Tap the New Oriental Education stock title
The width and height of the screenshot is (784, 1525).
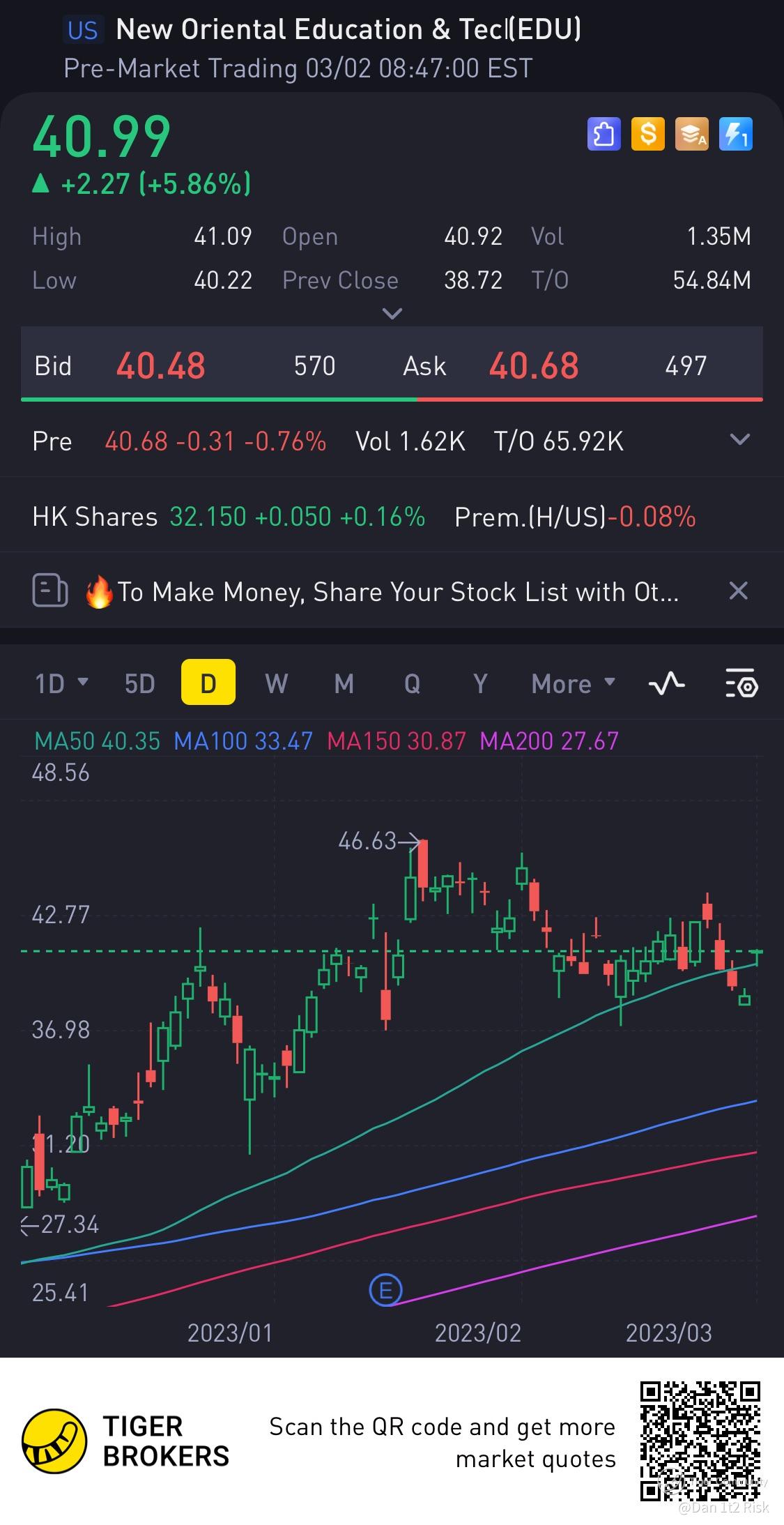[348, 29]
